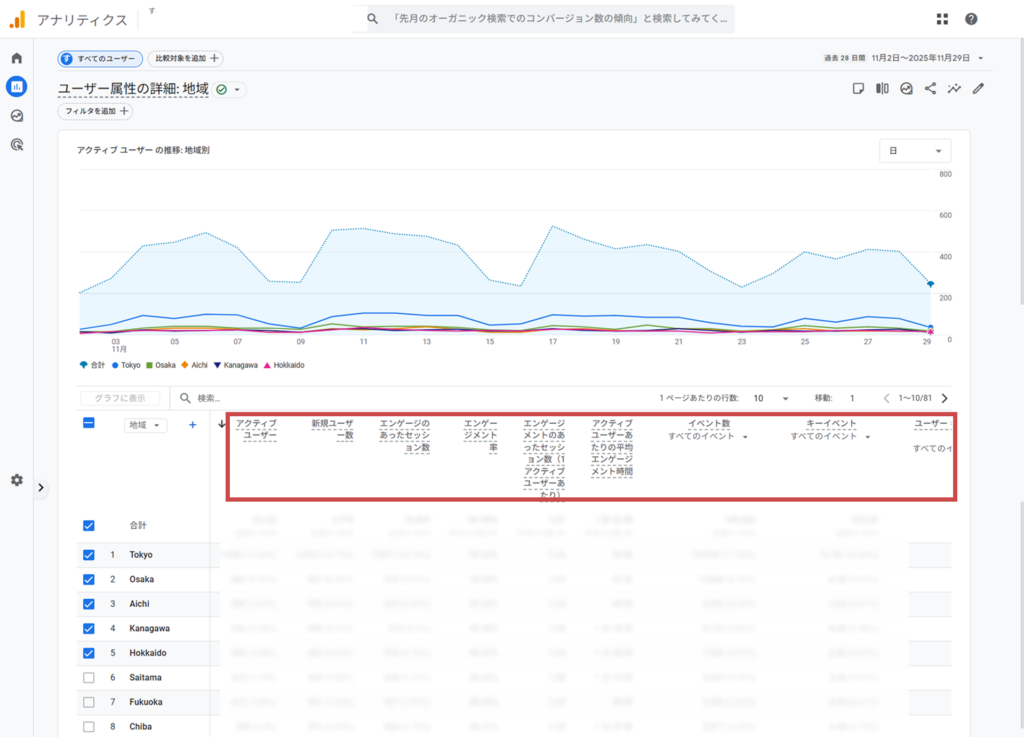
Task: Open Admin settings gear icon
Action: click(16, 480)
